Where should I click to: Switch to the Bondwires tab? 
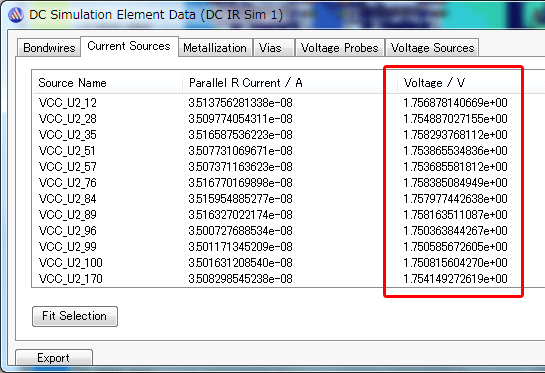tap(49, 48)
